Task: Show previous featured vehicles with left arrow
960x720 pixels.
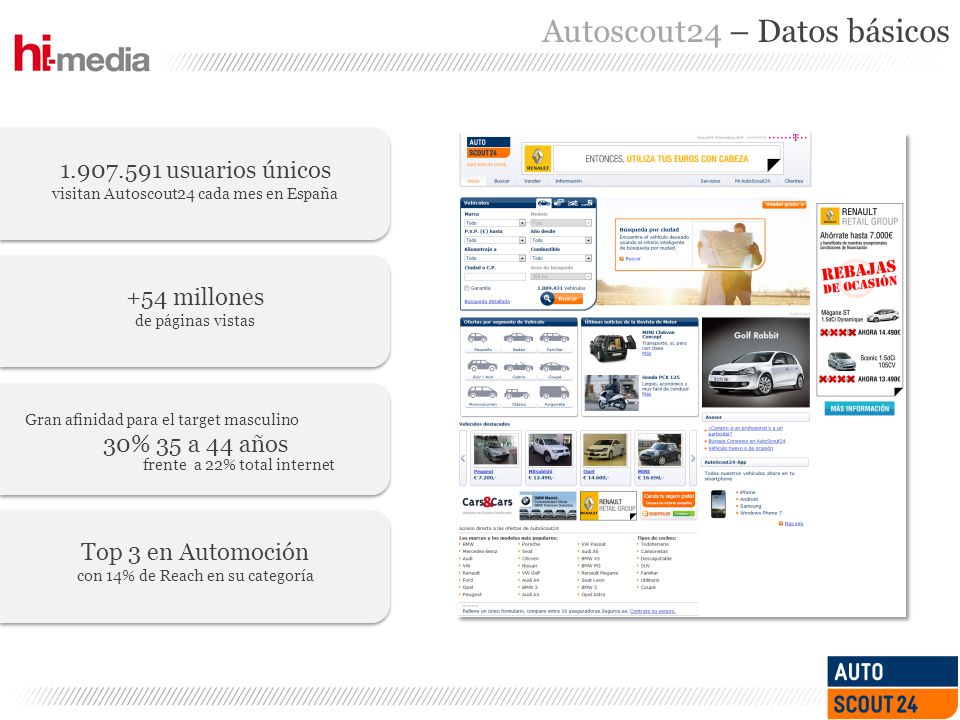Action: [463, 458]
